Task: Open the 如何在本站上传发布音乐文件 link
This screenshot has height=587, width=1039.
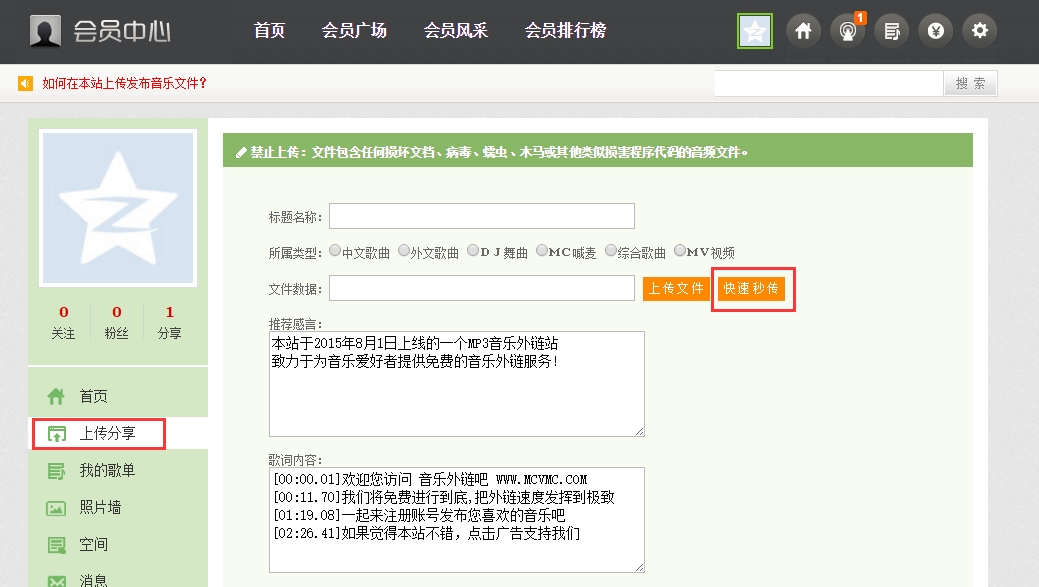Action: pyautogui.click(x=124, y=83)
